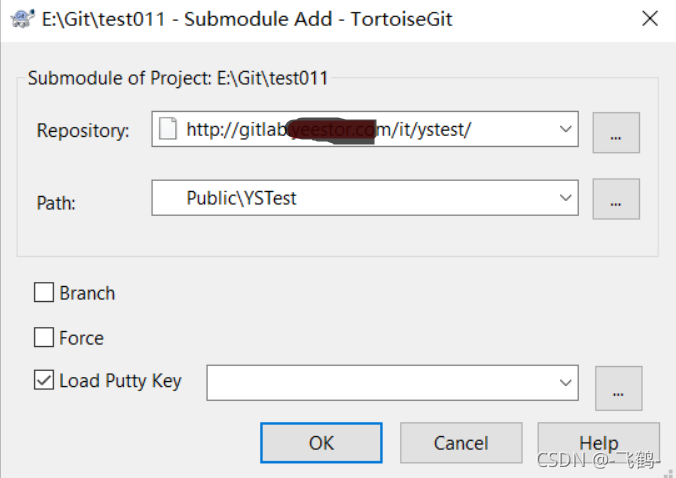Open the Putty Key dropdown
Viewport: 676px width, 478px height.
coord(565,382)
